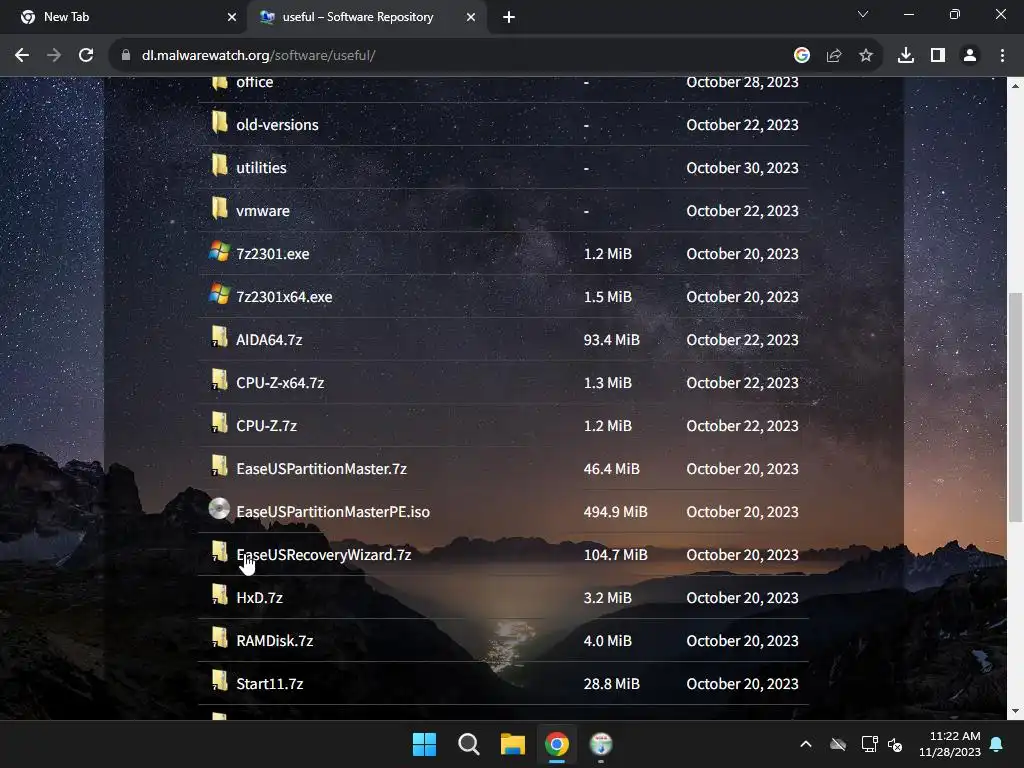Bookmark this page with the star

866,56
